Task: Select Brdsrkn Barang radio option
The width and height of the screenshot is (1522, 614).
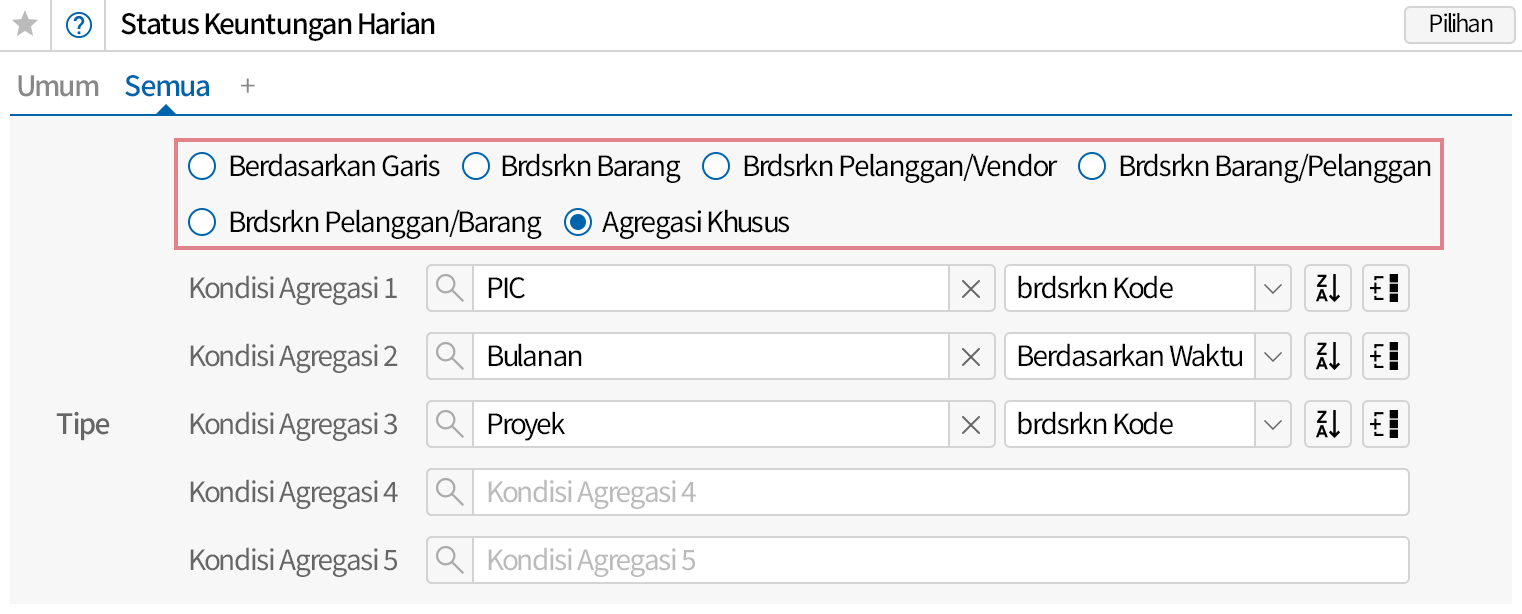Action: click(475, 167)
